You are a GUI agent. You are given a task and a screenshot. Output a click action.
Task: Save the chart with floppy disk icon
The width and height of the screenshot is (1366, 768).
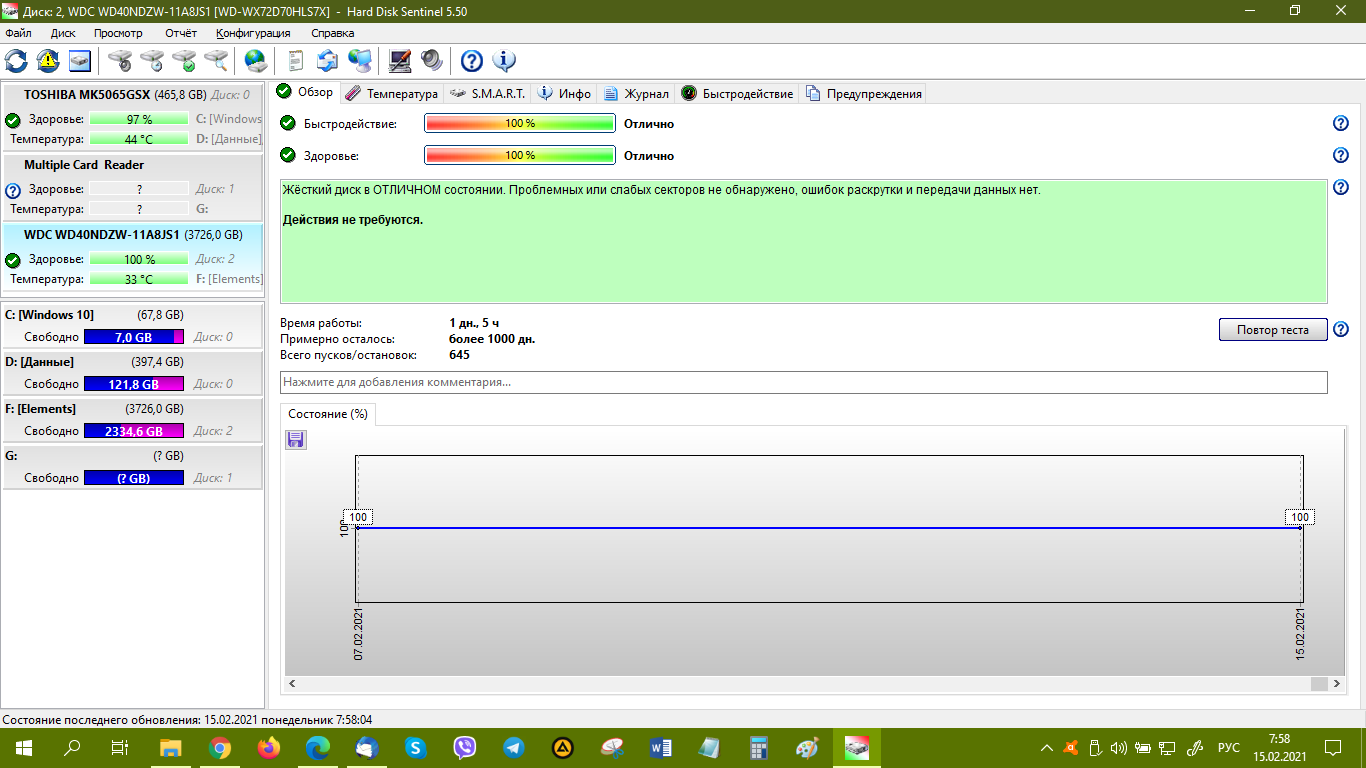296,440
